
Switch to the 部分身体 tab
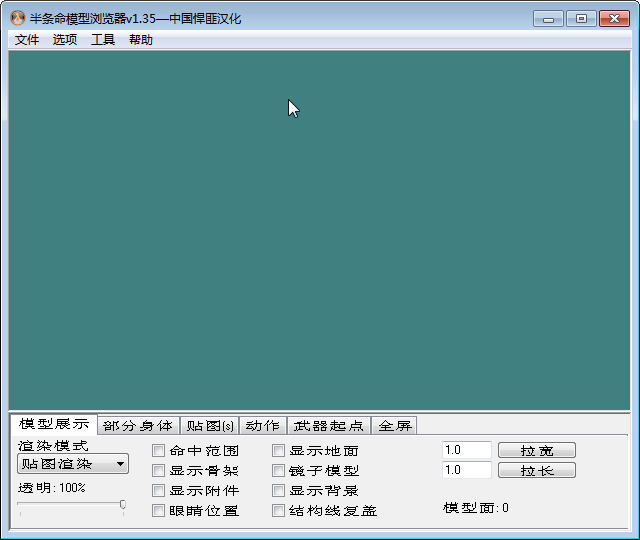(x=138, y=426)
